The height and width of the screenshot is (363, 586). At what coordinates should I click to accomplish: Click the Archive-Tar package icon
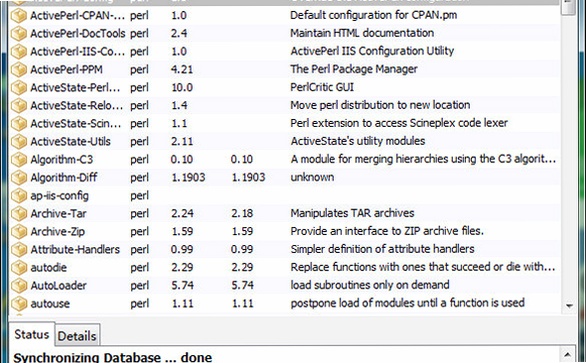coord(19,213)
